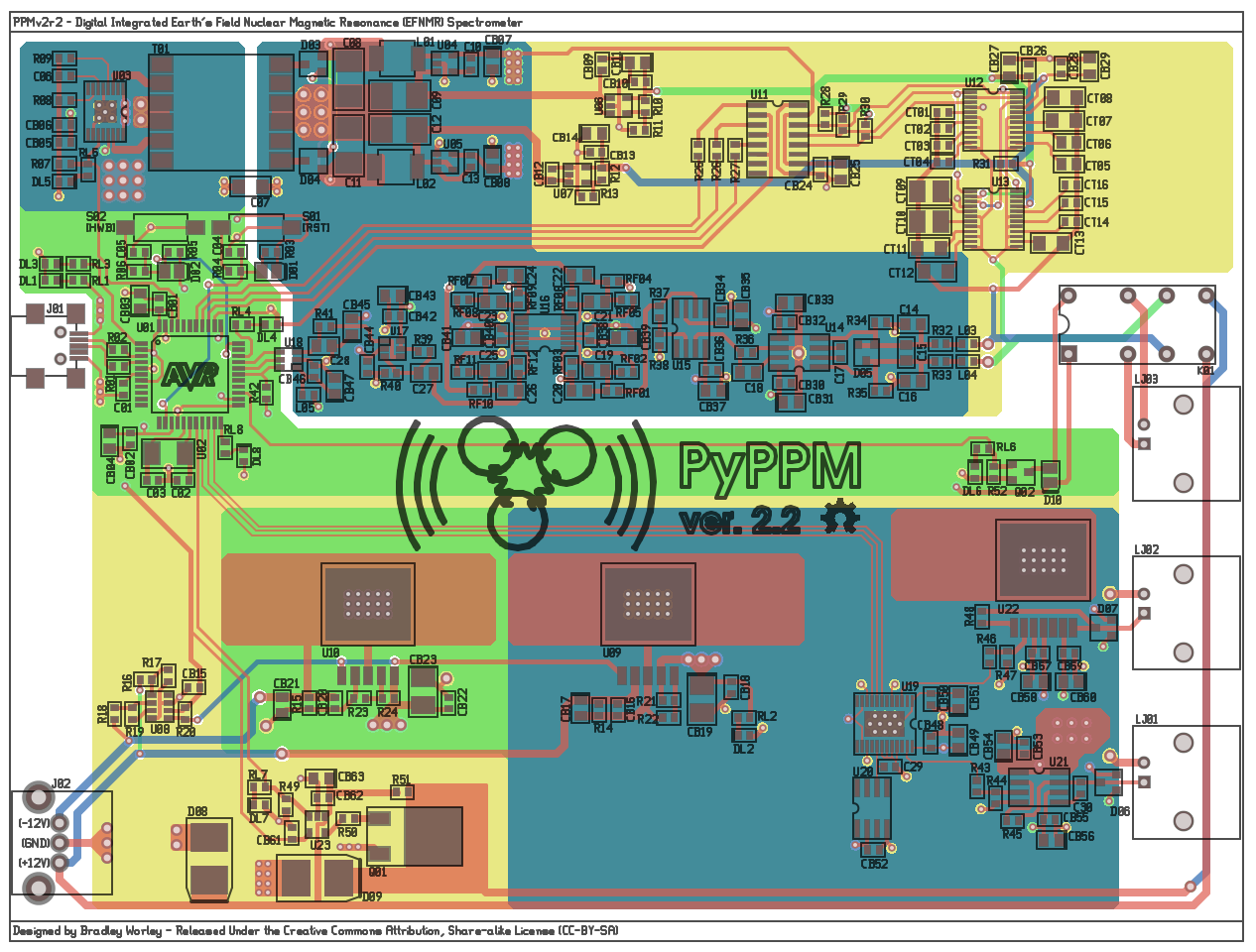Image resolution: width=1256 pixels, height=952 pixels.
Task: Select the U03 chip footprint
Action: coord(106,109)
